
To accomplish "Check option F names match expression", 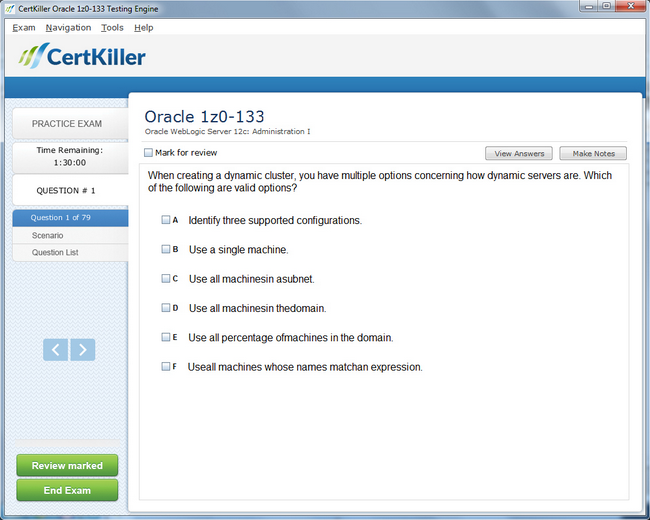I will coord(165,367).
